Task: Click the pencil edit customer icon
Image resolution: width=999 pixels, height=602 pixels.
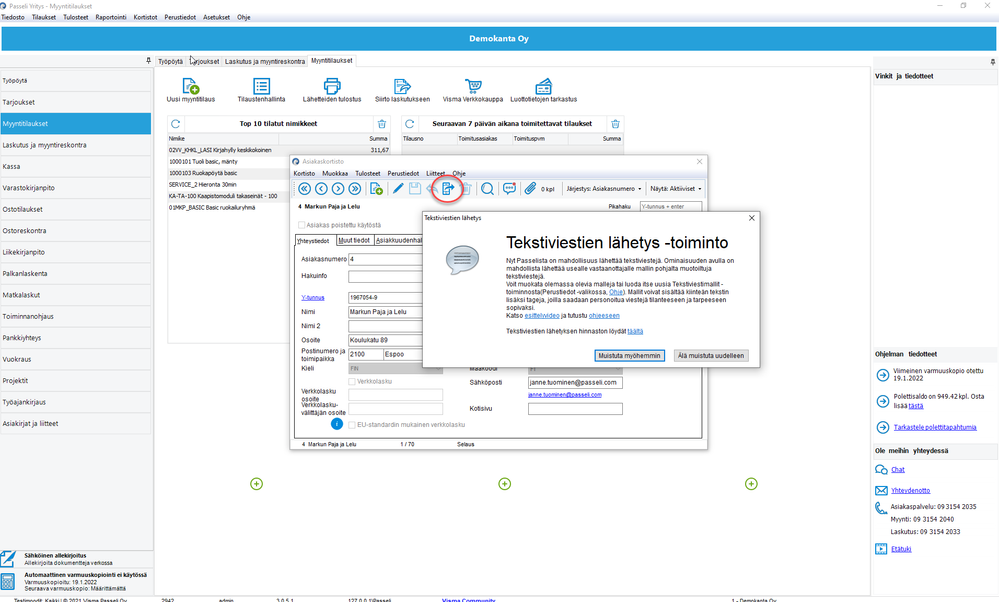Action: click(x=398, y=189)
